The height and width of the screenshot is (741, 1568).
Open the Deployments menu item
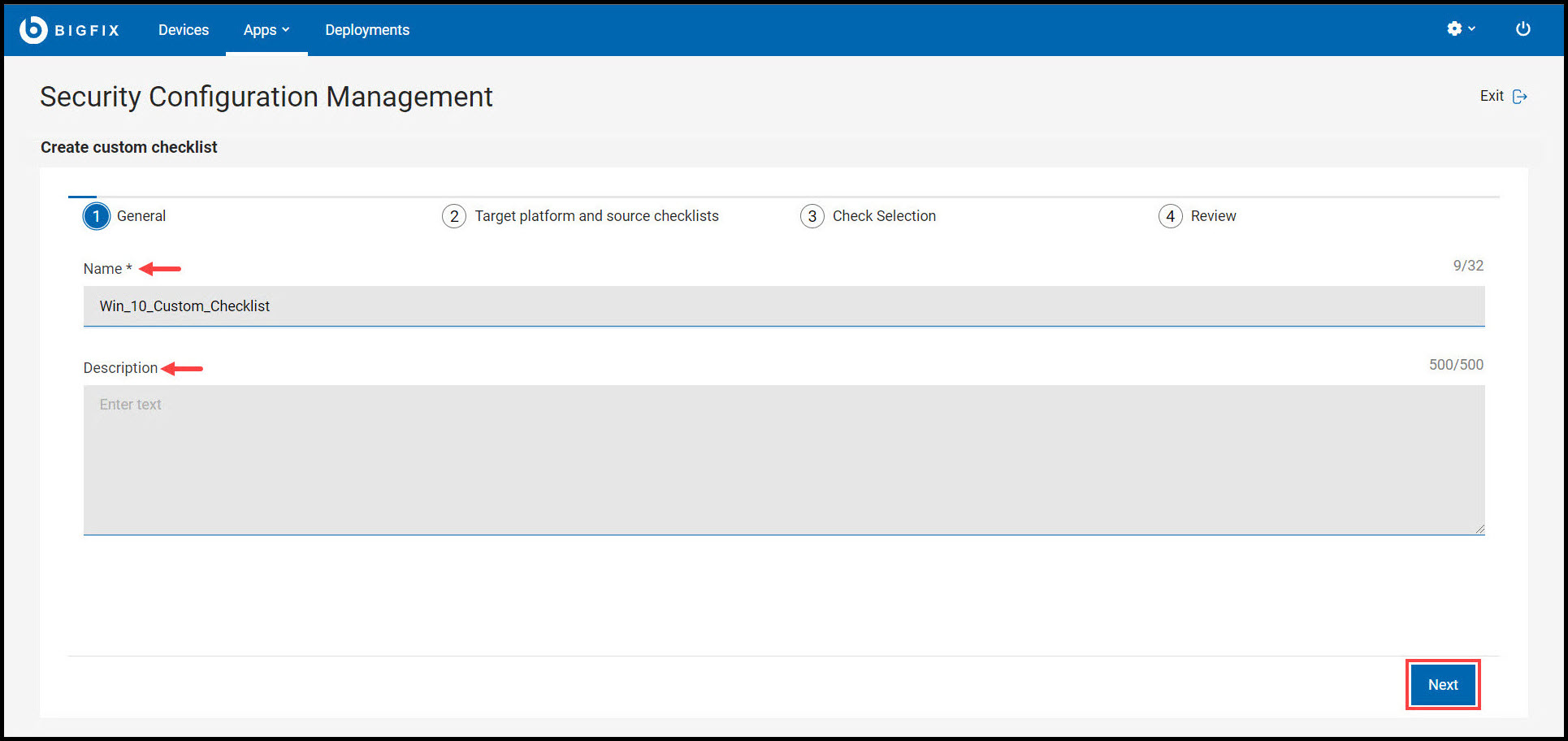coord(366,29)
